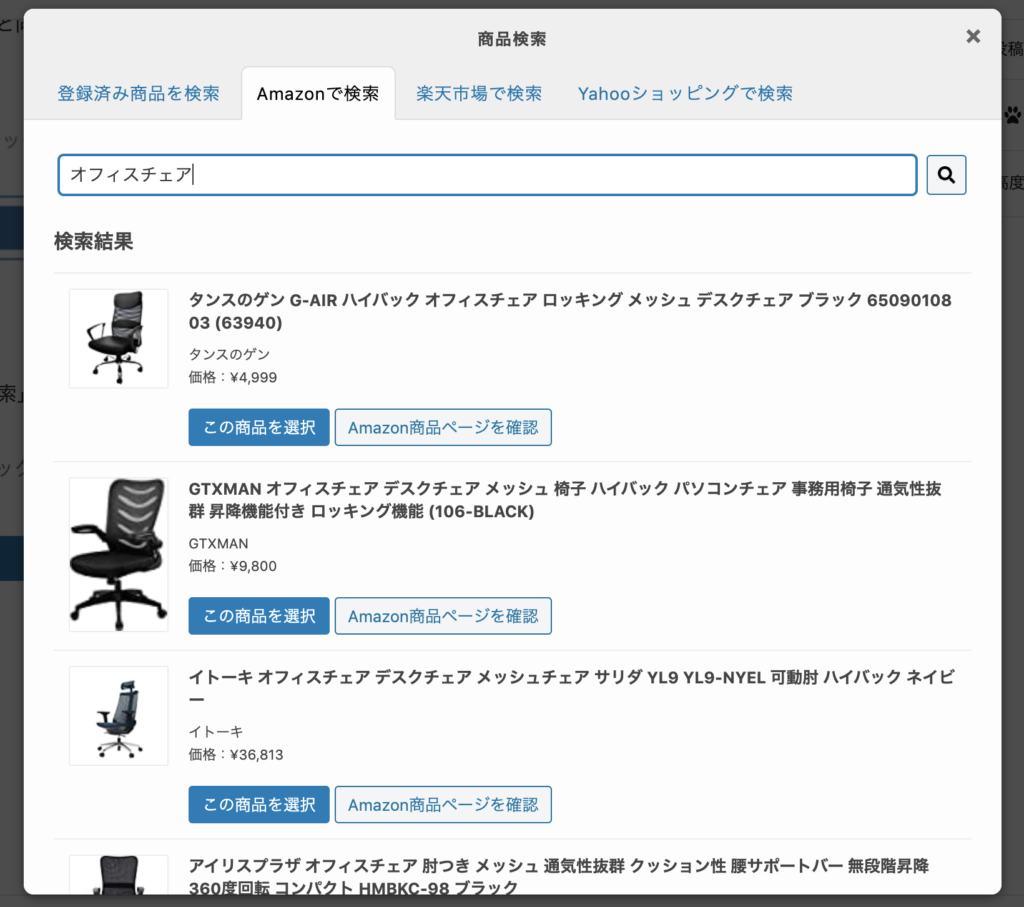Check Amazon product page for イトーキ chair
Image resolution: width=1024 pixels, height=907 pixels.
[x=443, y=804]
